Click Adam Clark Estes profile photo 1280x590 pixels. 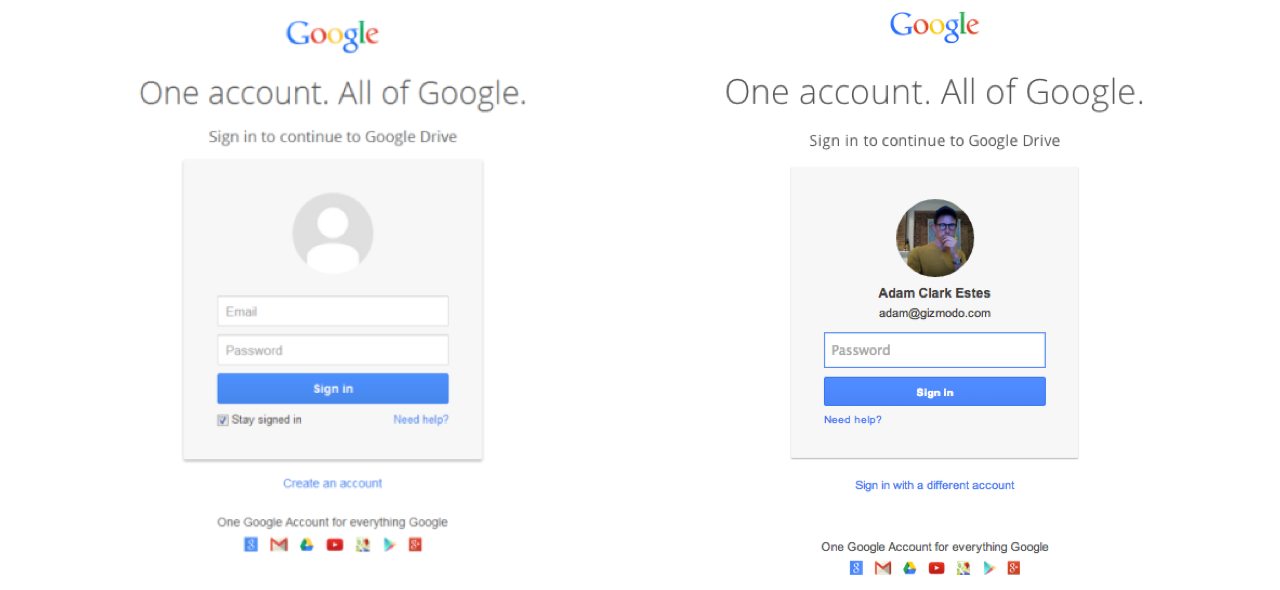coord(935,238)
